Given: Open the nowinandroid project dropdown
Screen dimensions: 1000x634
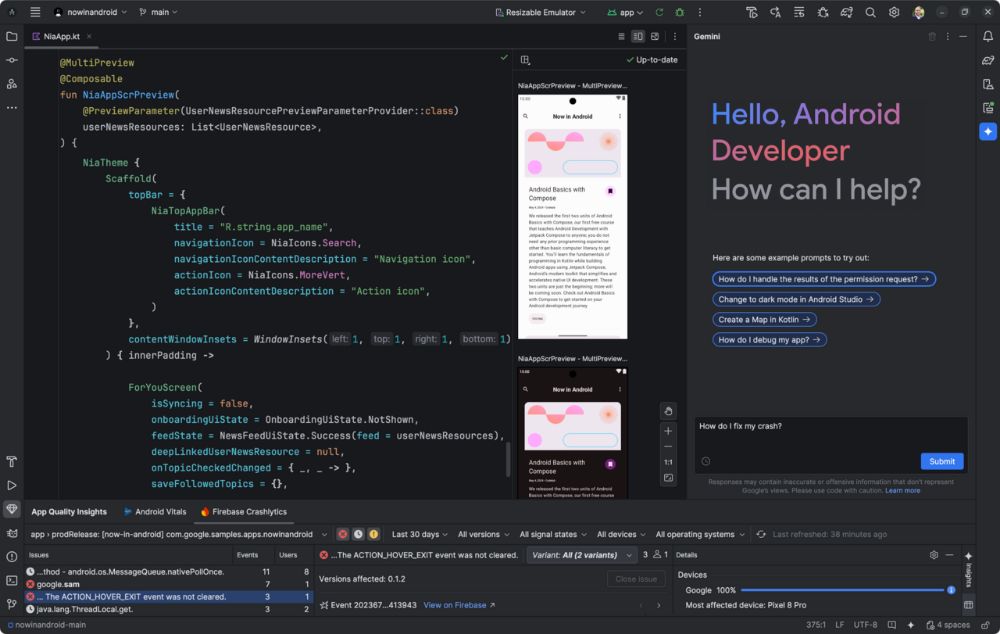Looking at the screenshot, I should click(90, 12).
